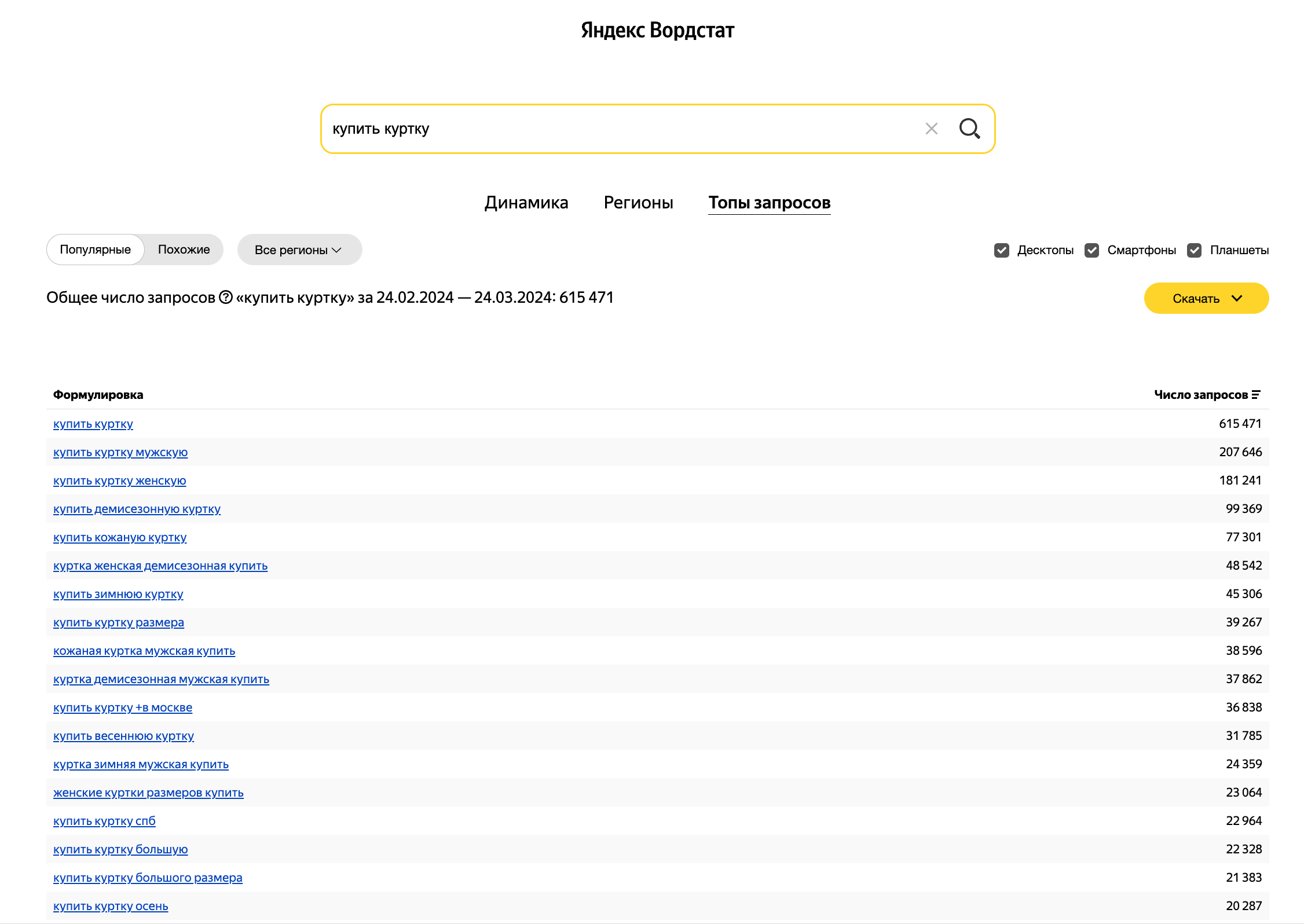Switch to the Динамика tab
The height and width of the screenshot is (924, 1304).
point(526,203)
